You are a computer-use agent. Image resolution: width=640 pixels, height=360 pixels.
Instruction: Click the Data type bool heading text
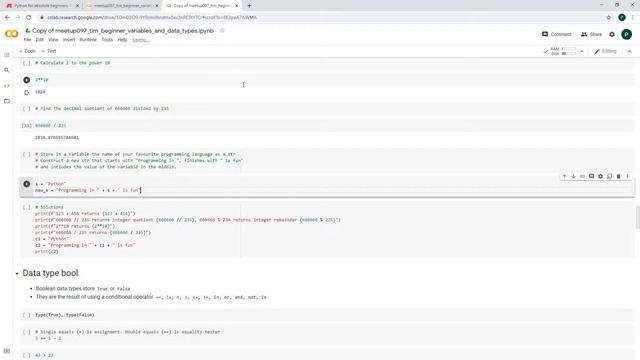coord(50,273)
